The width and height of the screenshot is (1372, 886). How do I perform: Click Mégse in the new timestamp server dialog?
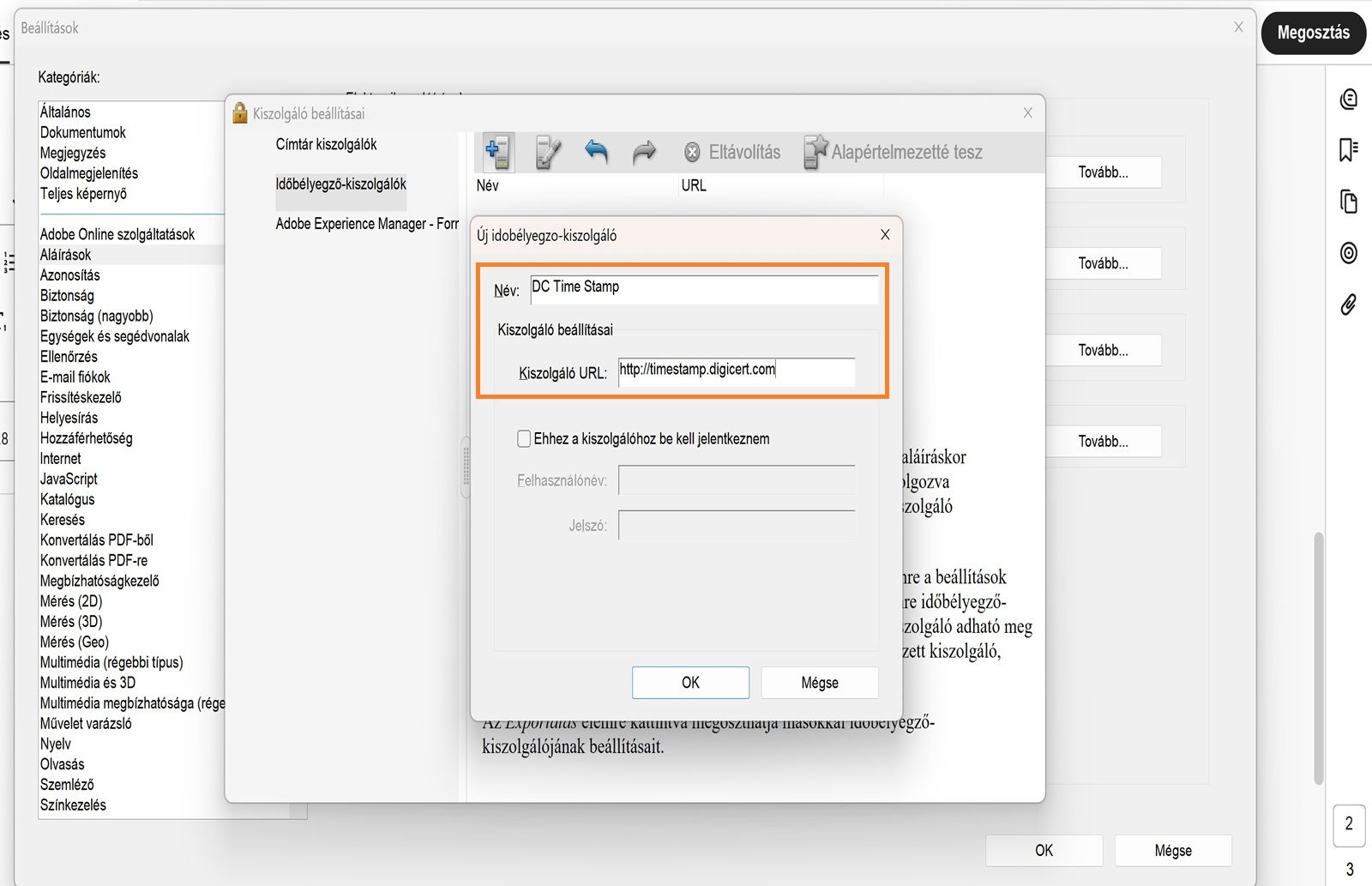(820, 683)
